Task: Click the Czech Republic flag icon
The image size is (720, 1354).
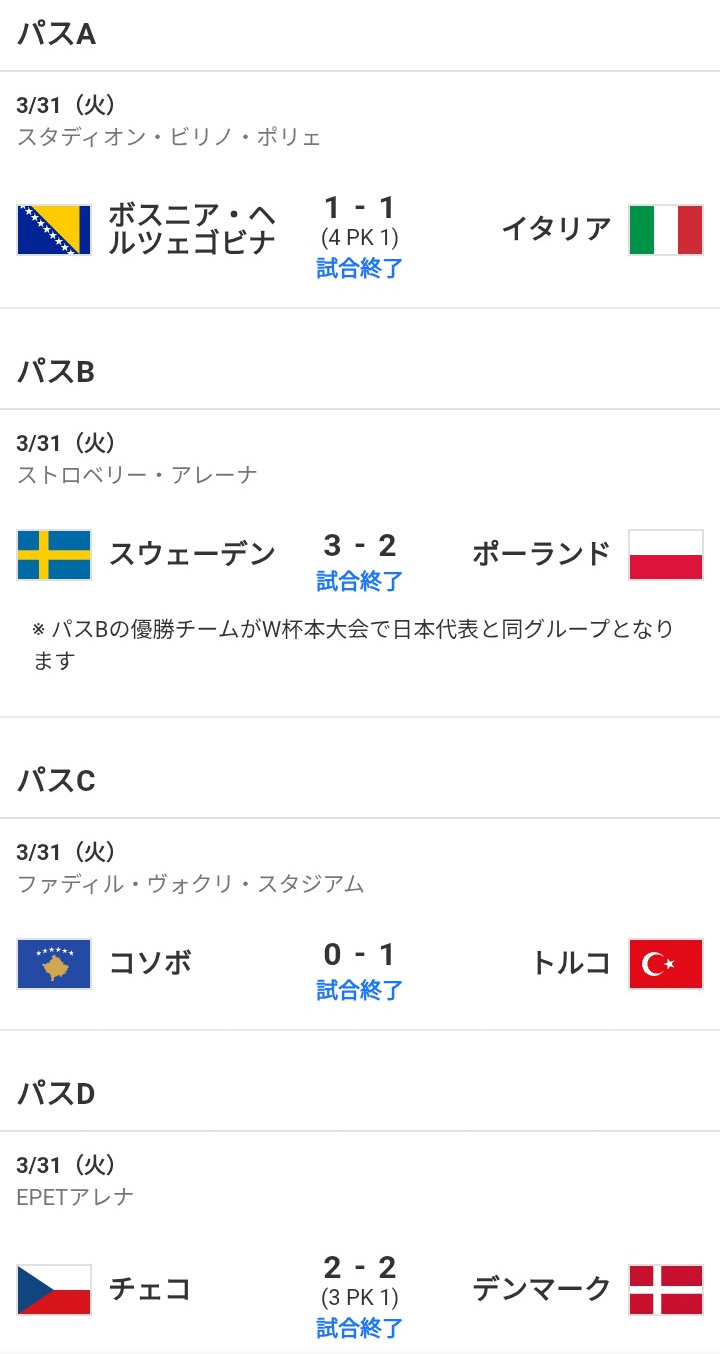Action: pos(54,1289)
